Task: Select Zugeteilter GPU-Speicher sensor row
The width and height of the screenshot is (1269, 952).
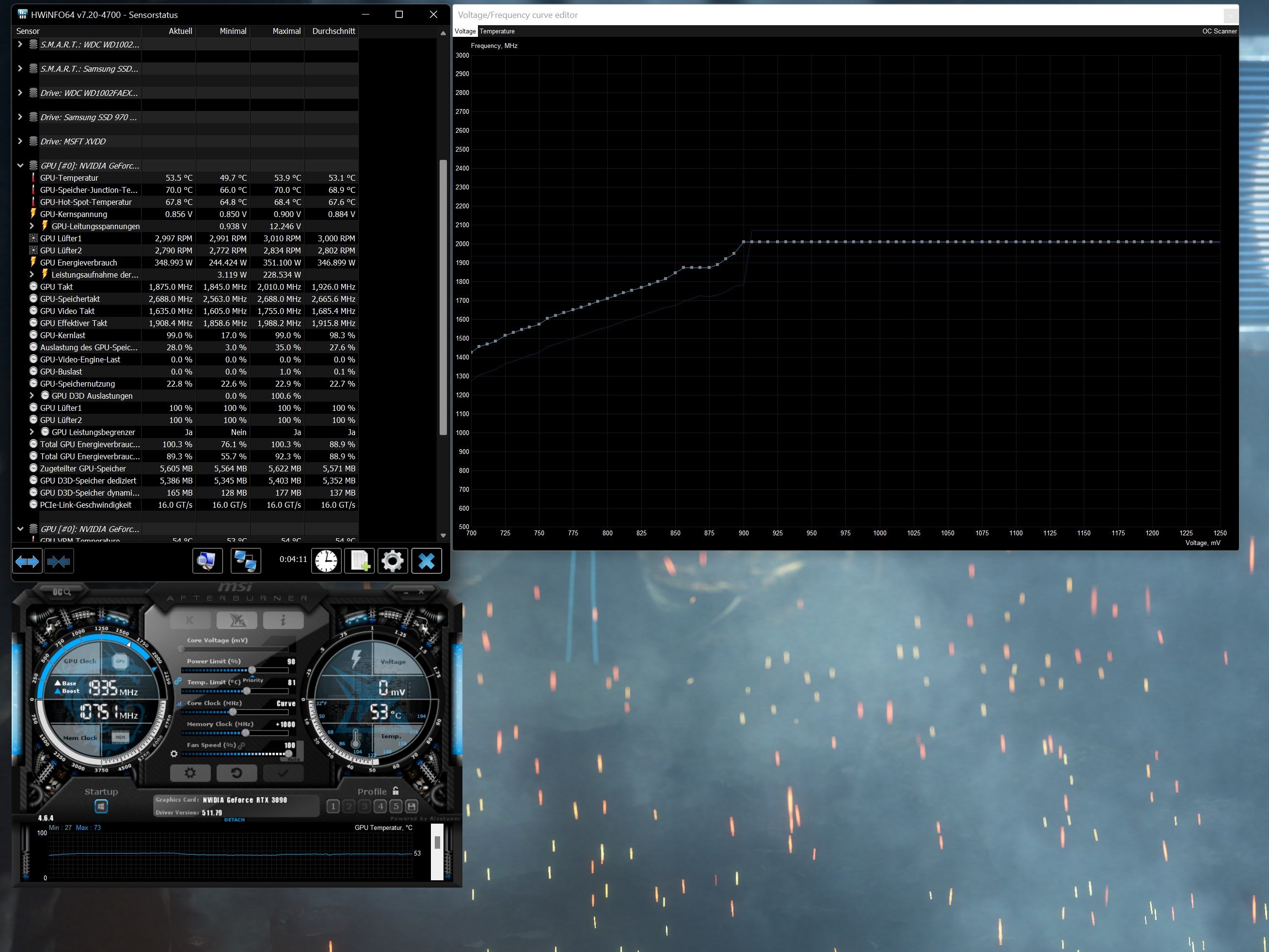Action: (186, 468)
